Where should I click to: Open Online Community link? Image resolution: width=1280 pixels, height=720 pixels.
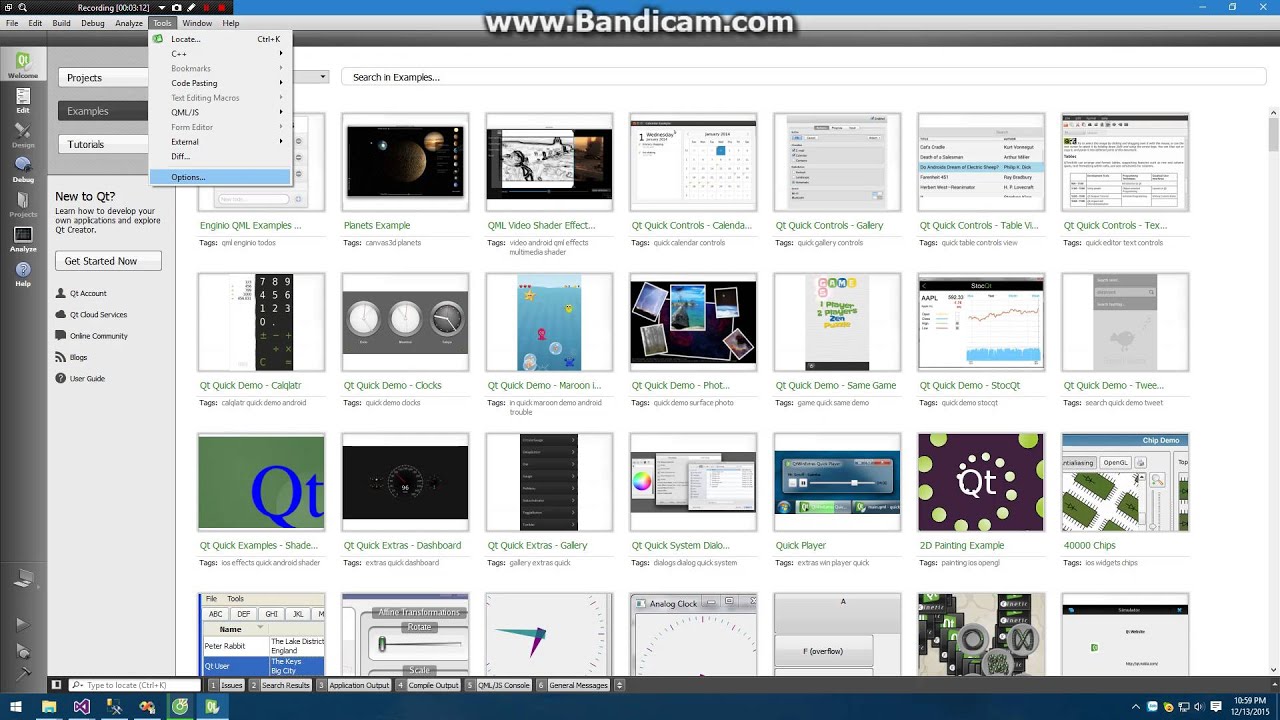(99, 336)
